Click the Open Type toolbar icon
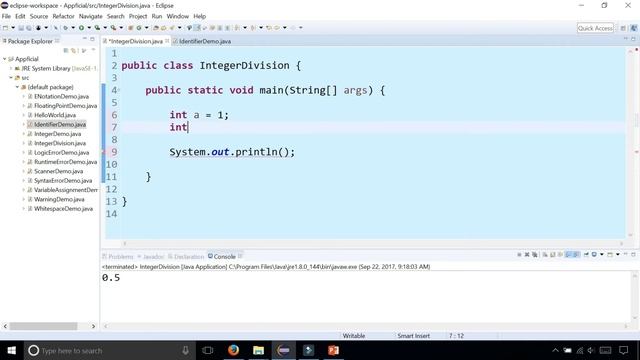The height and width of the screenshot is (360, 640). coord(156,28)
